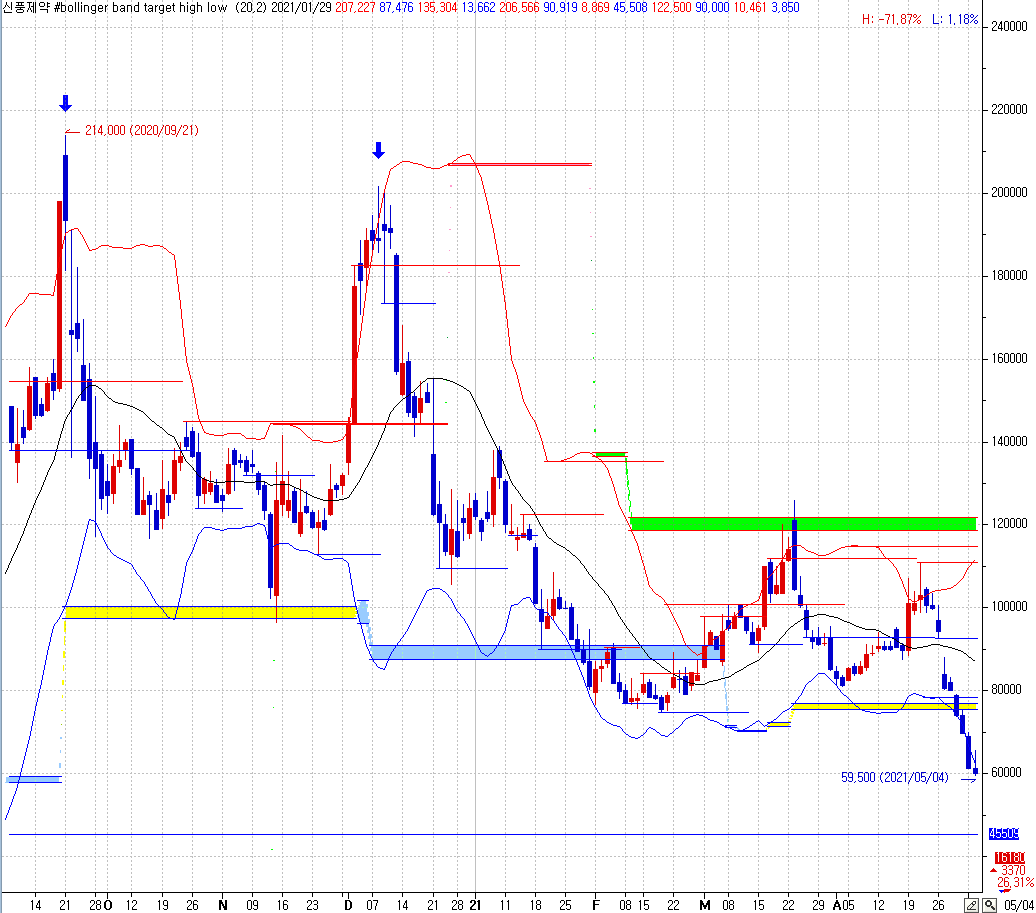Click the #bollinger band target high low title
This screenshot has width=1036, height=913.
(141, 7)
